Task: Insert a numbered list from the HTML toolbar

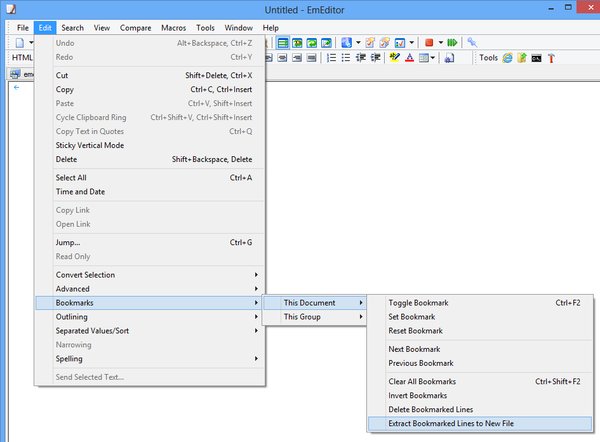Action: point(329,58)
